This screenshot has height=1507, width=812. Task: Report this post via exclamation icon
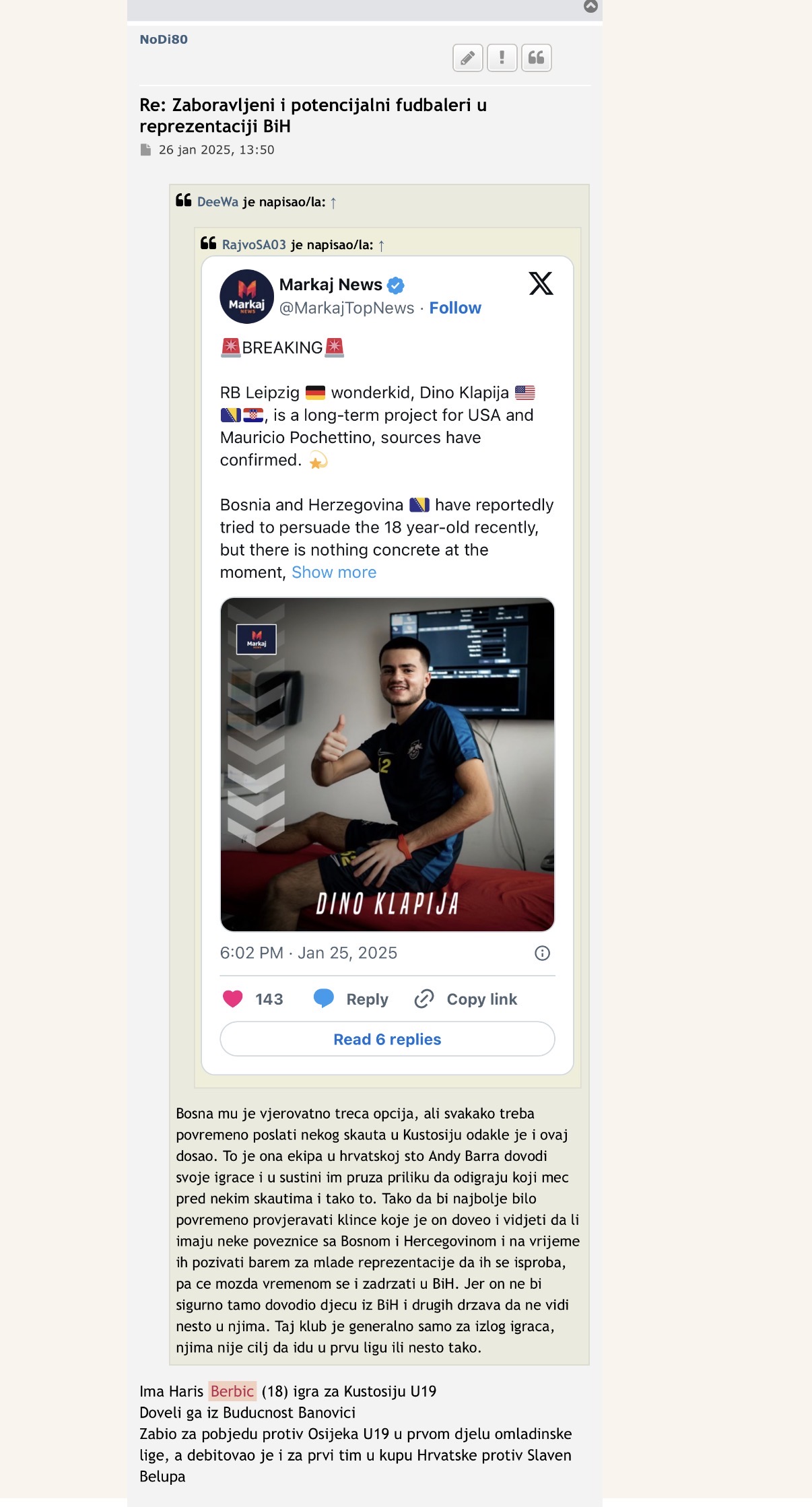tap(502, 58)
